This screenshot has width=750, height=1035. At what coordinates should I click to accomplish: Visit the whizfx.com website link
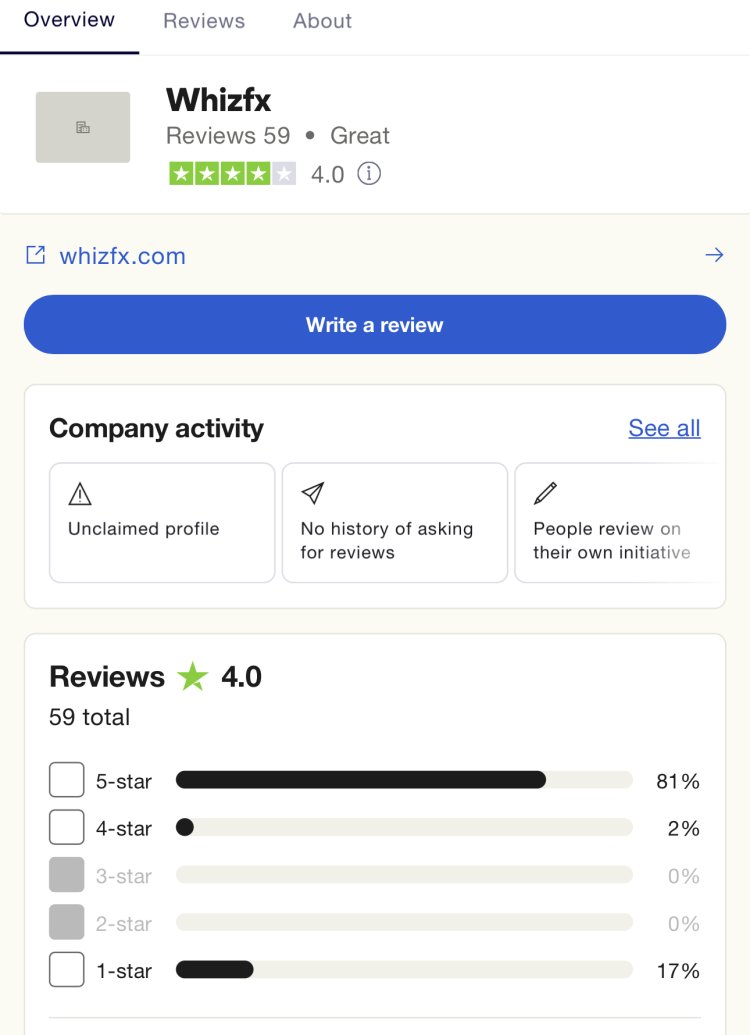click(x=122, y=256)
